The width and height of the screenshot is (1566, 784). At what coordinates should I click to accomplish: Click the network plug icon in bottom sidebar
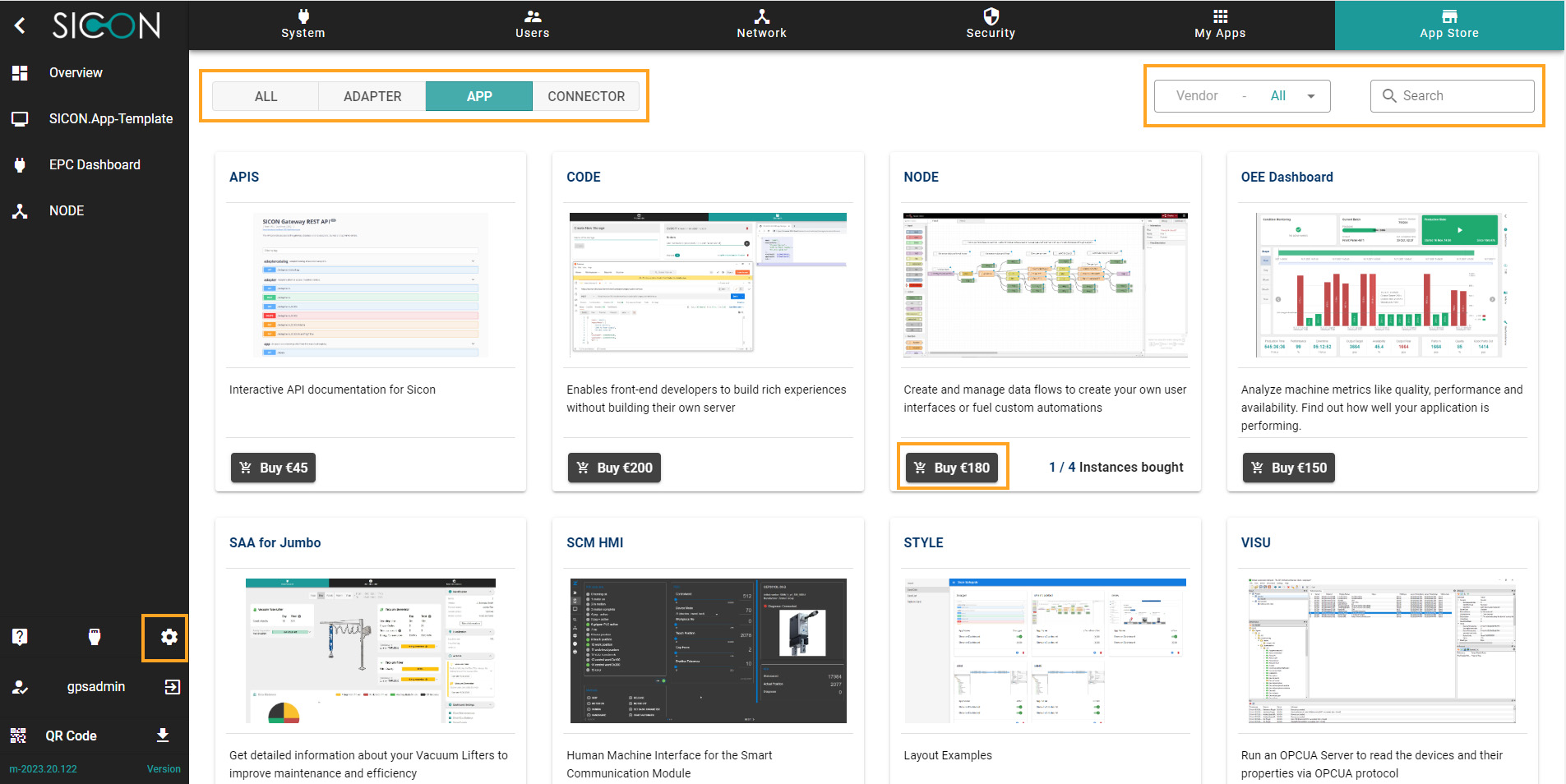click(x=95, y=637)
